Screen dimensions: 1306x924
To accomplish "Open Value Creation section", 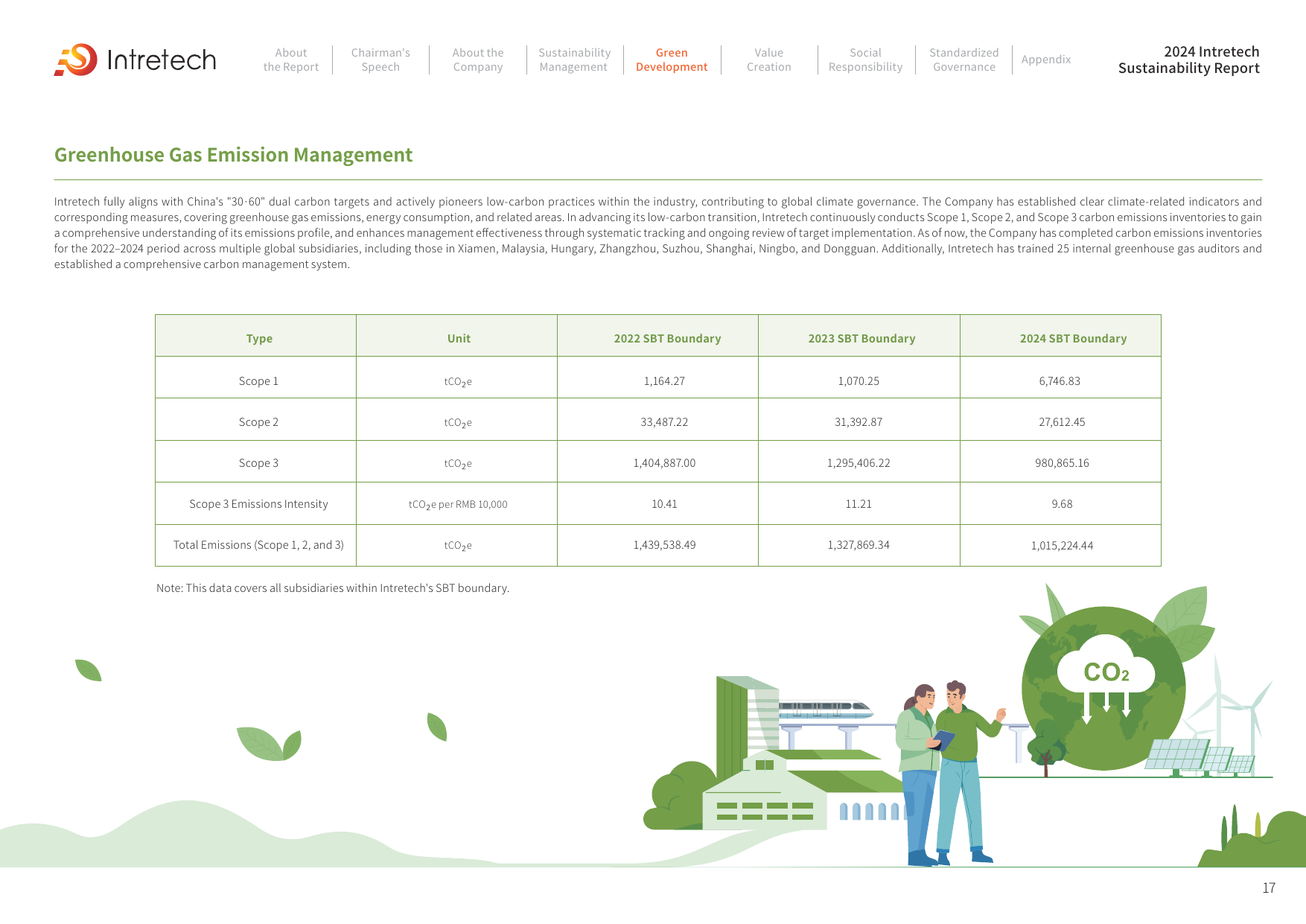I will pos(769,60).
